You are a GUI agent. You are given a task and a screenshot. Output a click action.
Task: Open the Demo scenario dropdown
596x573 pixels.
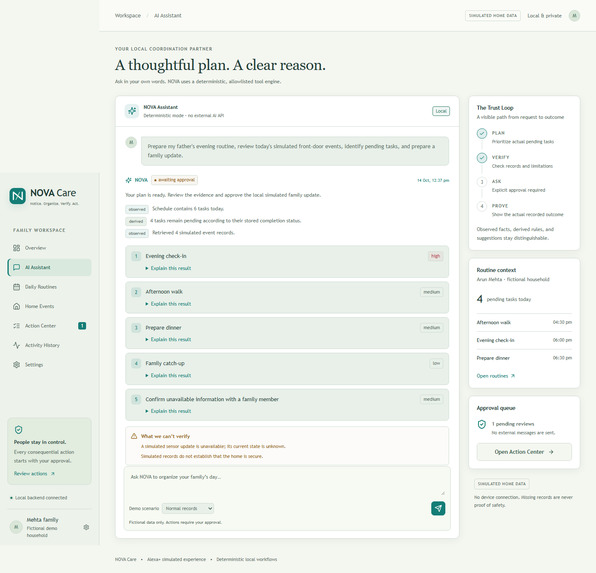click(188, 508)
